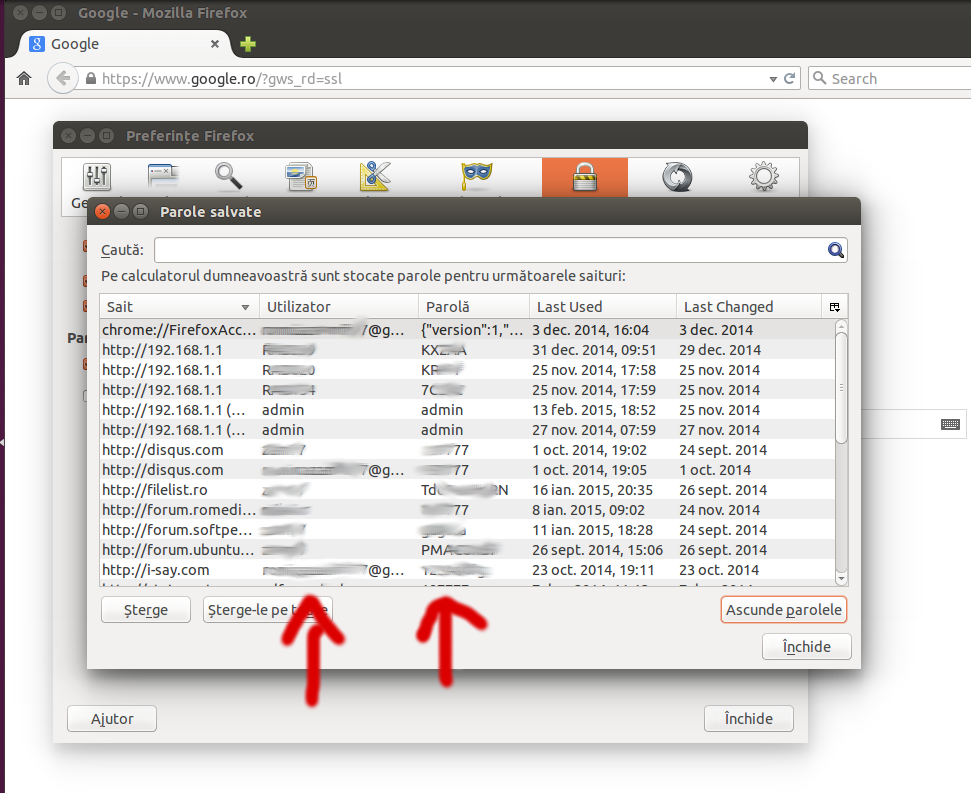This screenshot has height=793, width=971.
Task: Click the browser URL address field
Action: pos(433,79)
